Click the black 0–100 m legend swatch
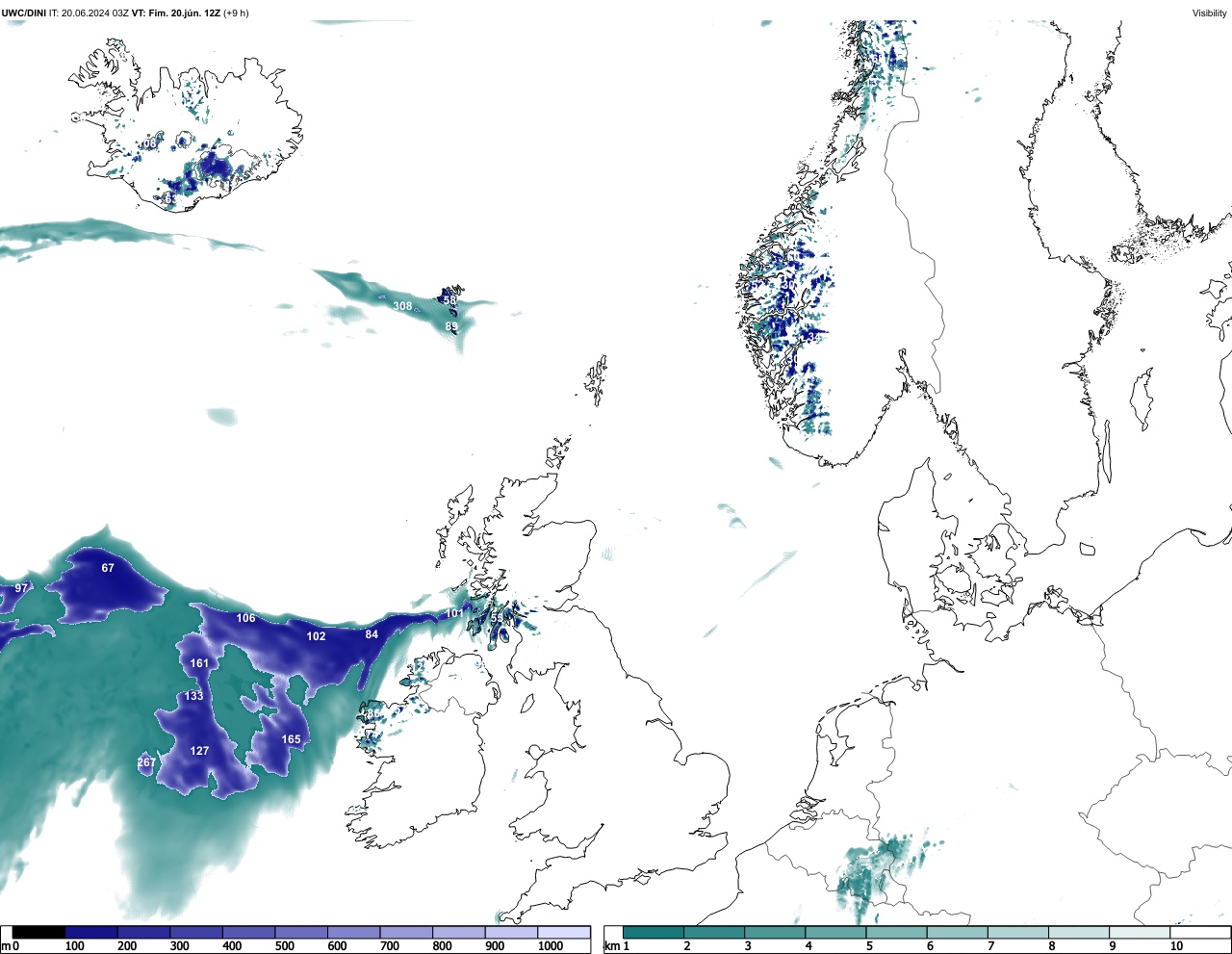The image size is (1232, 954). tap(38, 932)
